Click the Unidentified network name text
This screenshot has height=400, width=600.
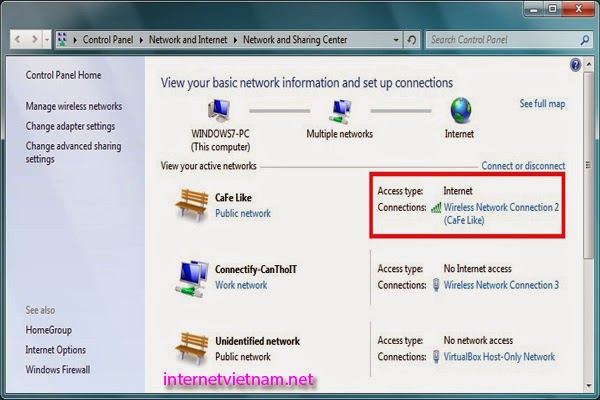click(x=258, y=341)
